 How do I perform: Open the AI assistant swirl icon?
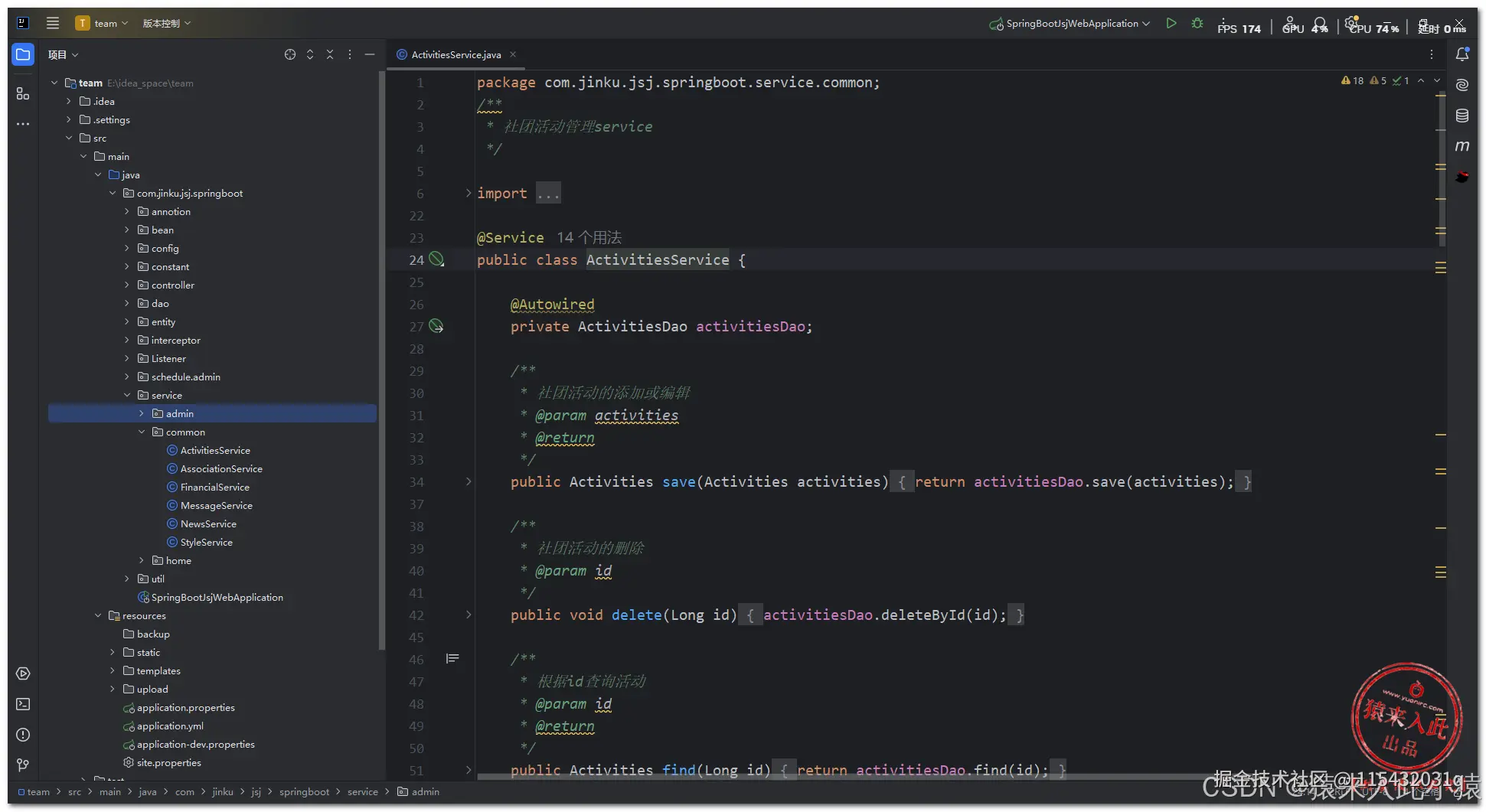(x=1462, y=85)
